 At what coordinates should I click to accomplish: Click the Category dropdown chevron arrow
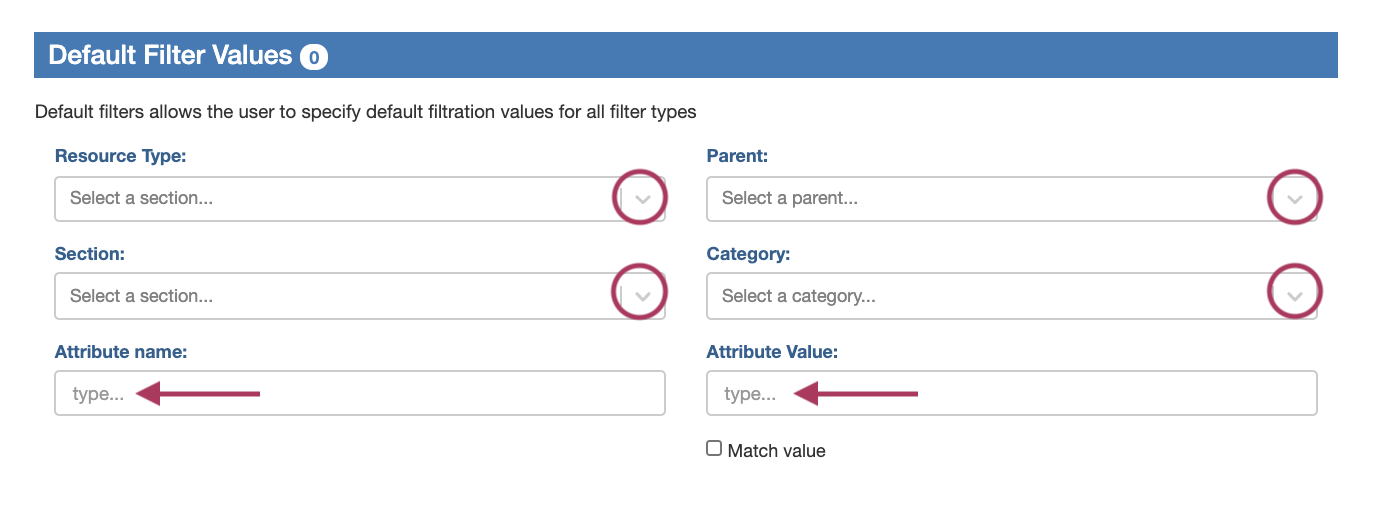[x=1295, y=296]
